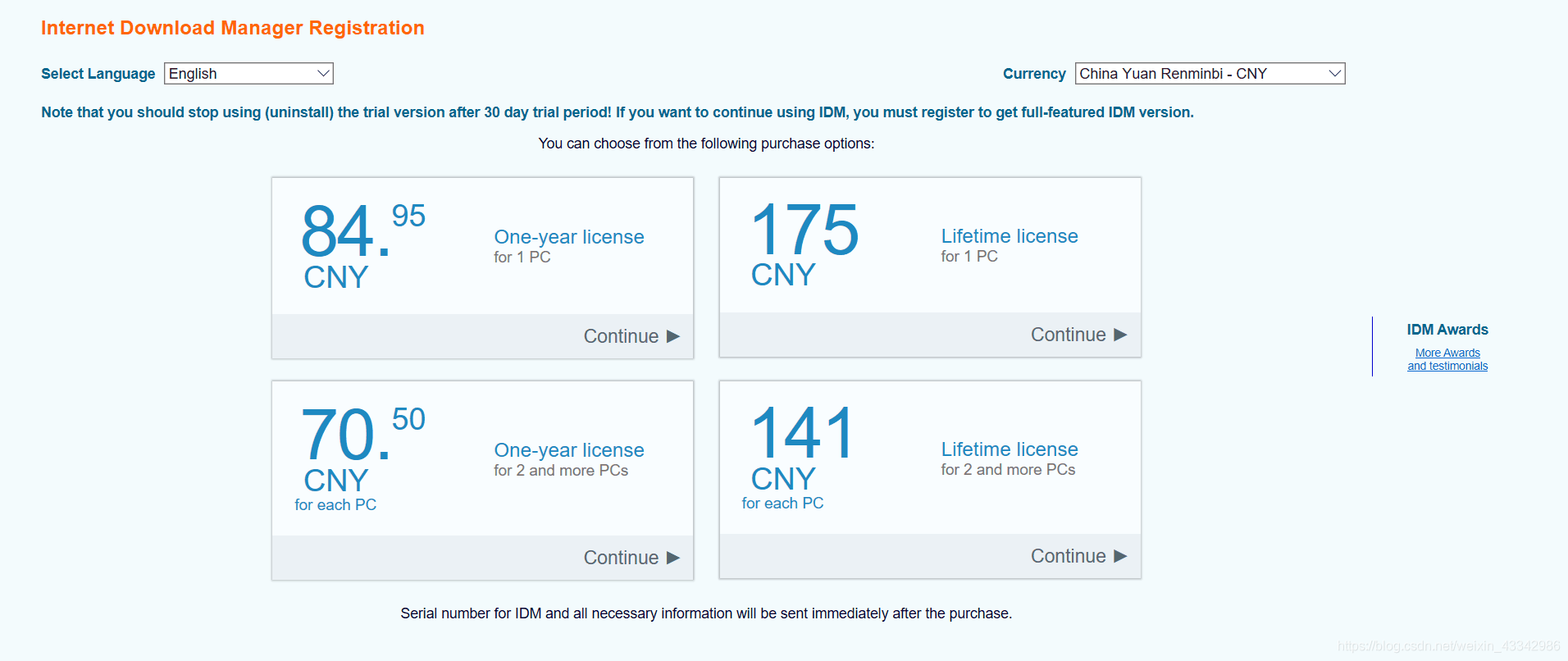The image size is (1568, 661).
Task: Click the 84.95 CNY price
Action: point(362,246)
